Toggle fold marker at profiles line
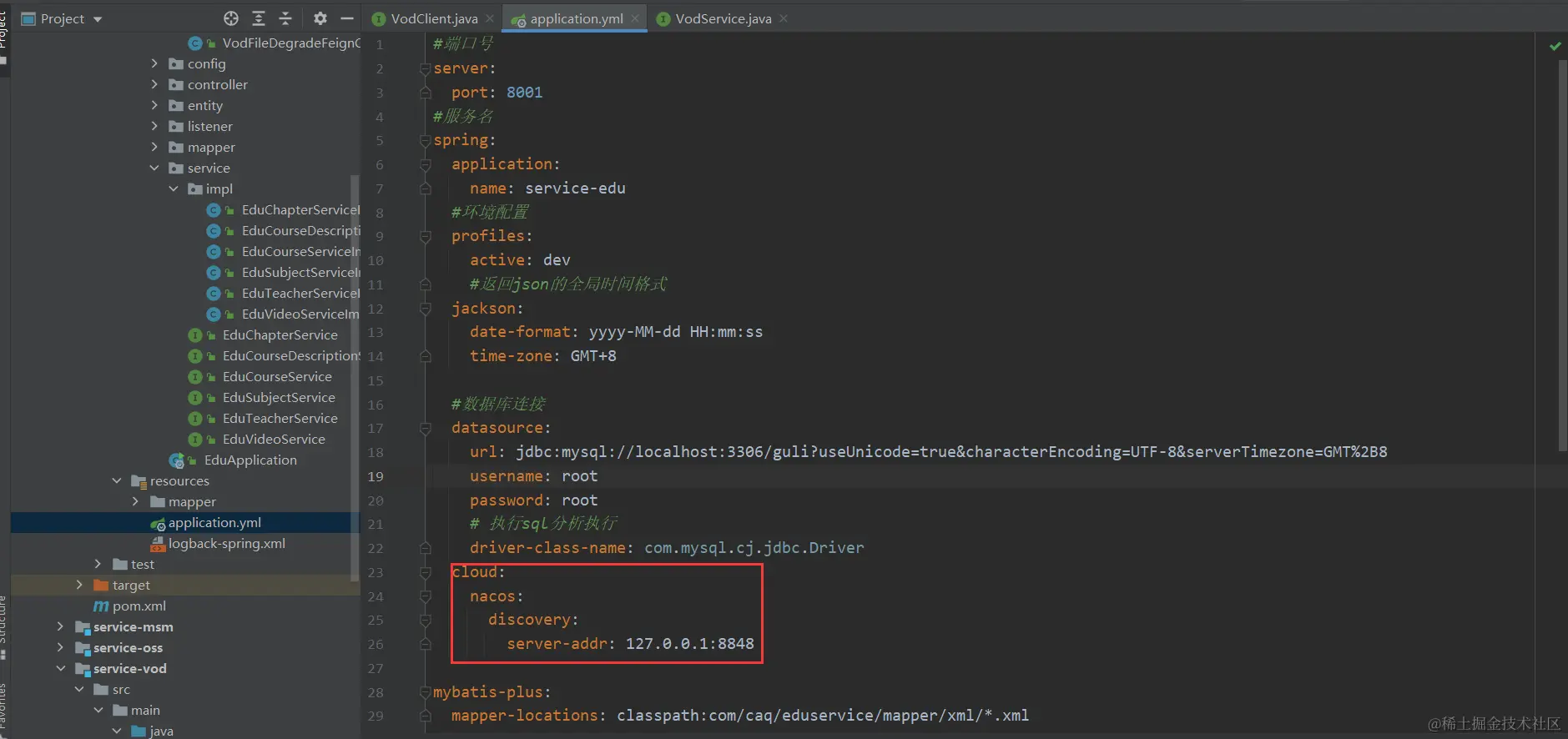The image size is (1568, 739). [x=425, y=236]
